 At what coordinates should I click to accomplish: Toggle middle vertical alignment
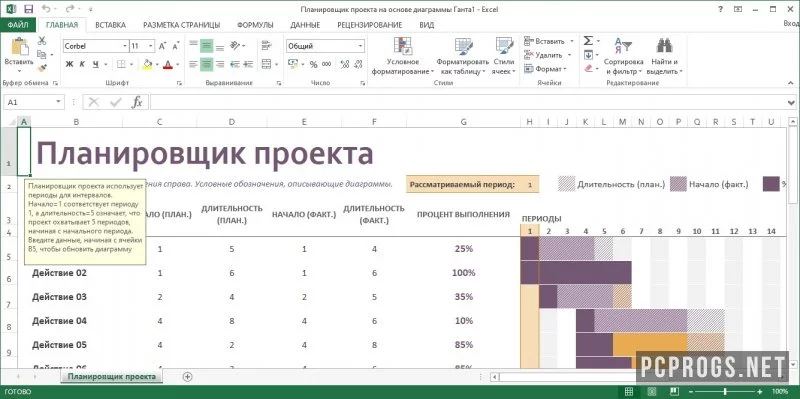(206, 46)
